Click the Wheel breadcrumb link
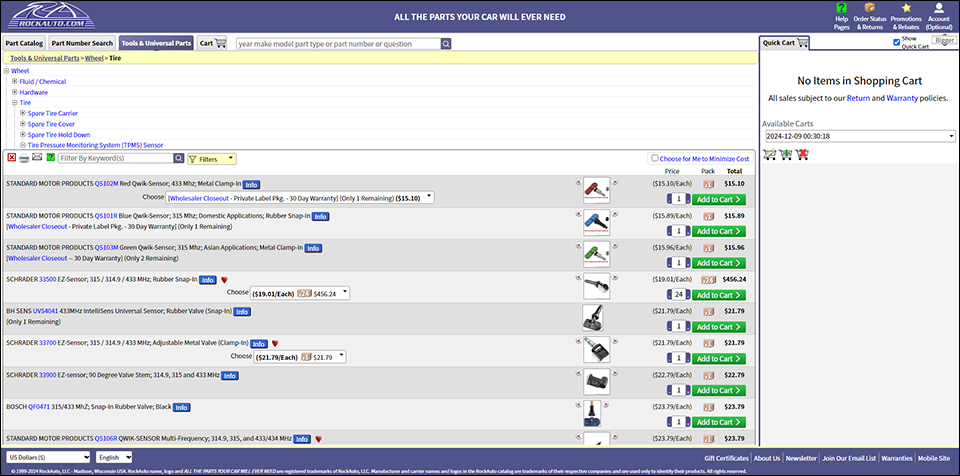Screen dimensions: 960x476 (x=94, y=58)
